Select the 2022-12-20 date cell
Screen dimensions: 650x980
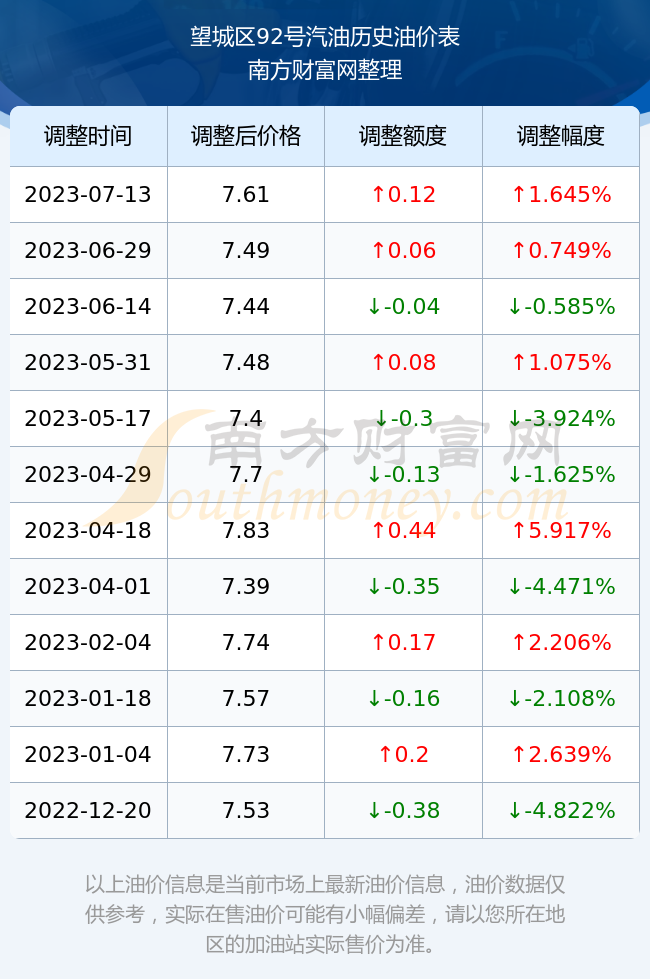(88, 810)
